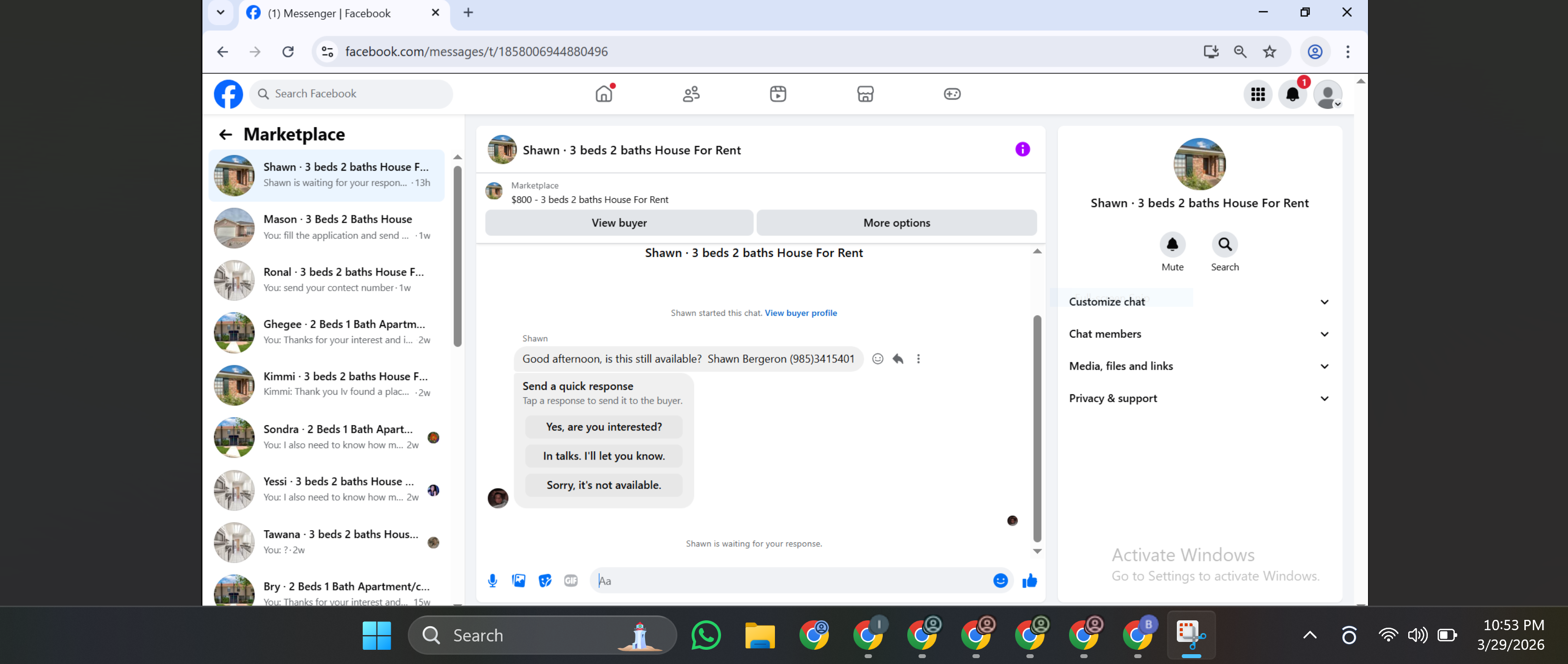The image size is (1568, 664).
Task: Click the address bar URL
Action: click(476, 52)
